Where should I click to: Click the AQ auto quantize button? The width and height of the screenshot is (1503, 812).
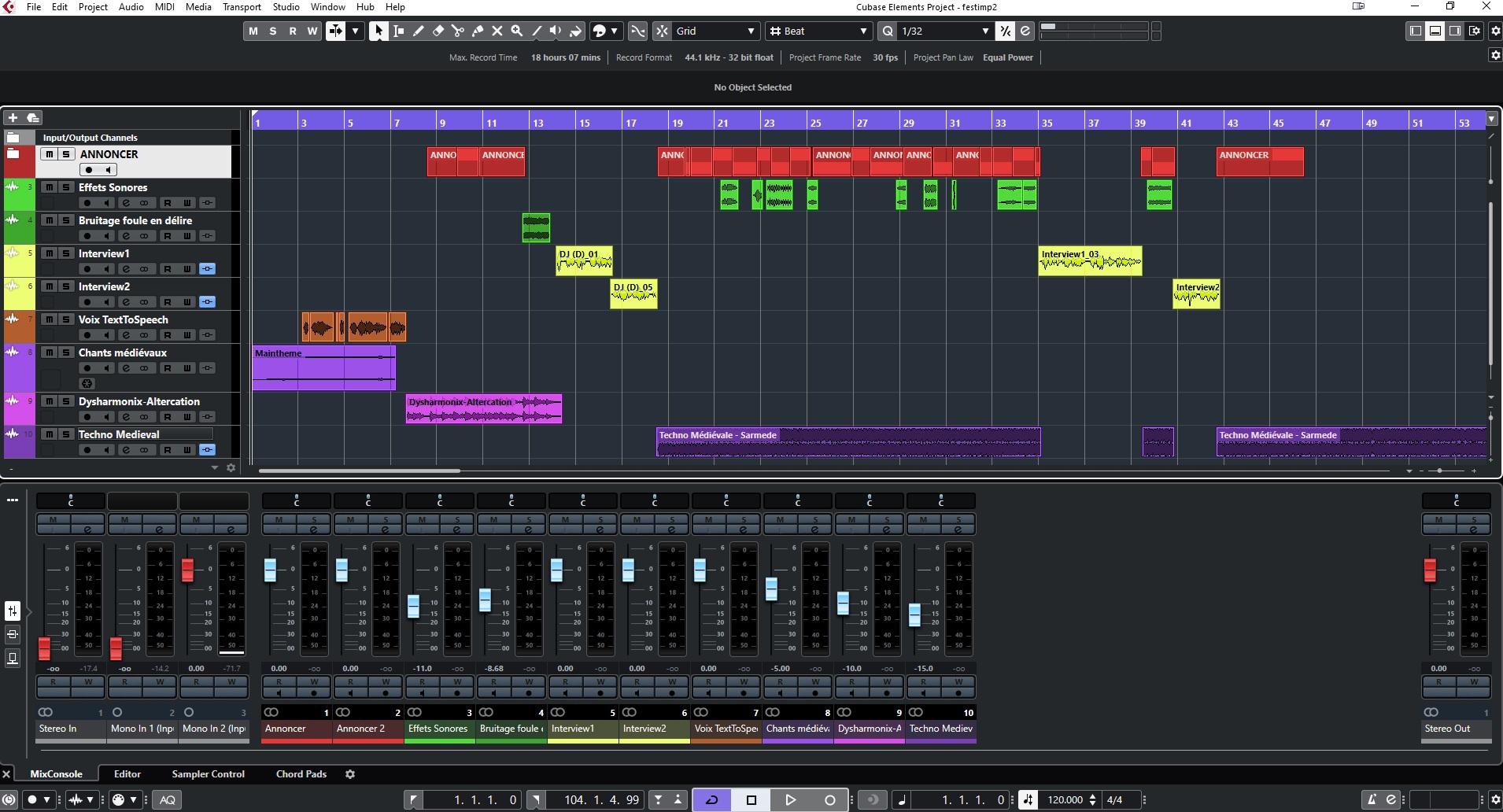pyautogui.click(x=168, y=799)
